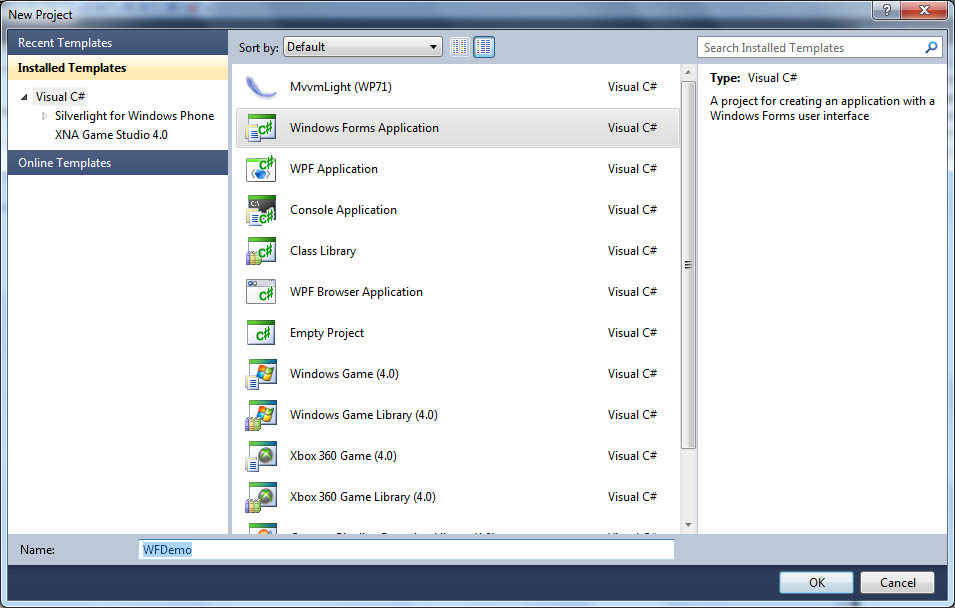Select Windows Game Library (4.0) template
Screen dimensions: 955x608
pos(457,415)
